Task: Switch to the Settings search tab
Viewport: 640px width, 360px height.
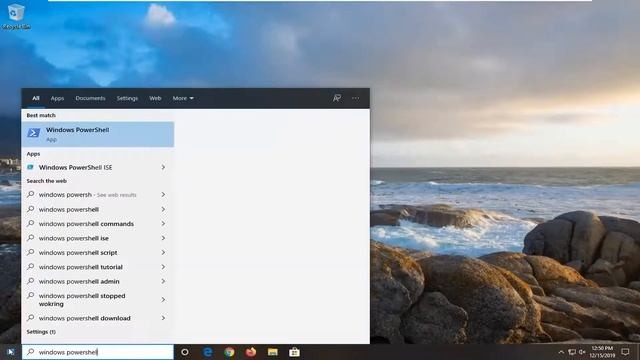Action: (x=127, y=98)
